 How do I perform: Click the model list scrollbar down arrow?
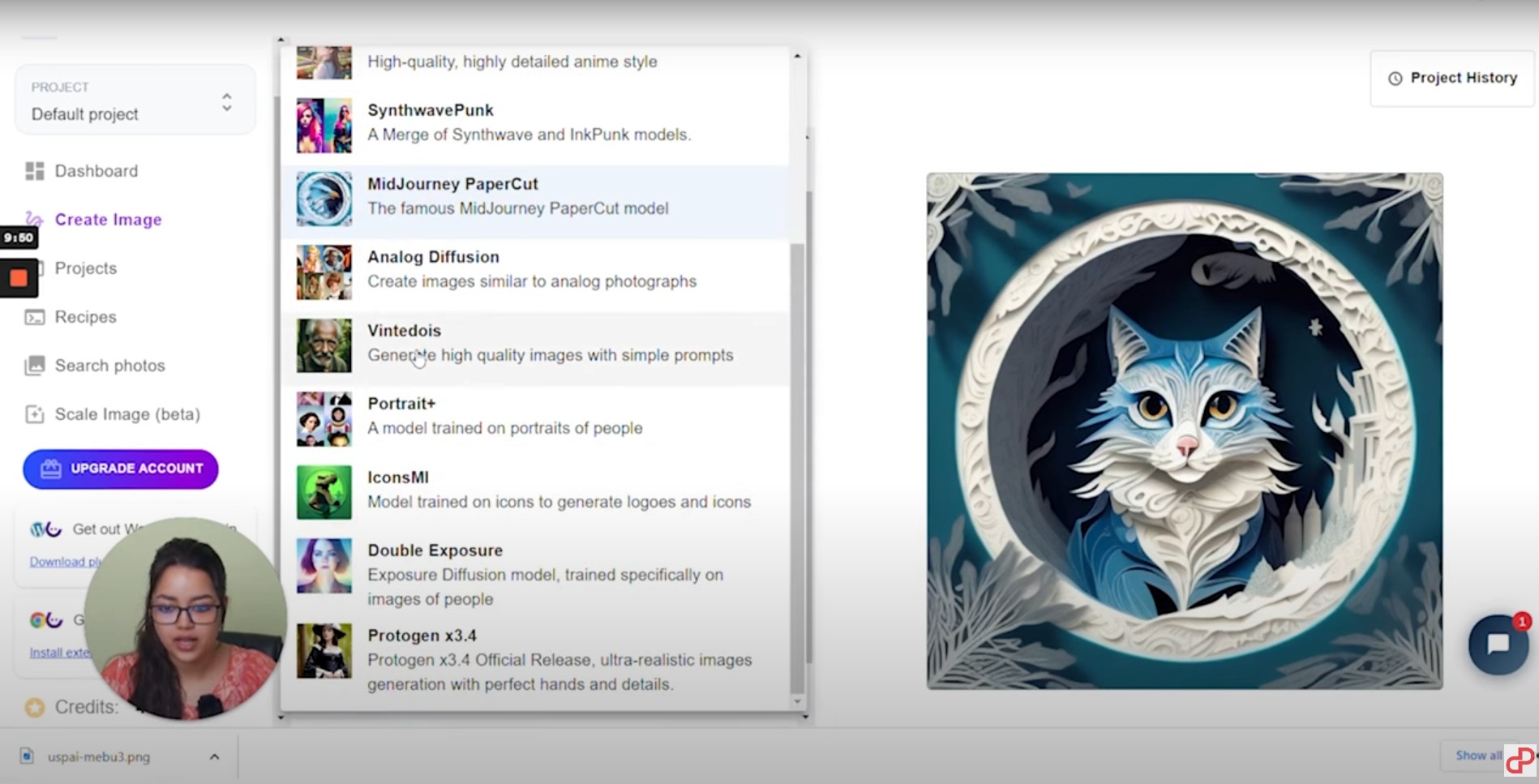coord(797,701)
